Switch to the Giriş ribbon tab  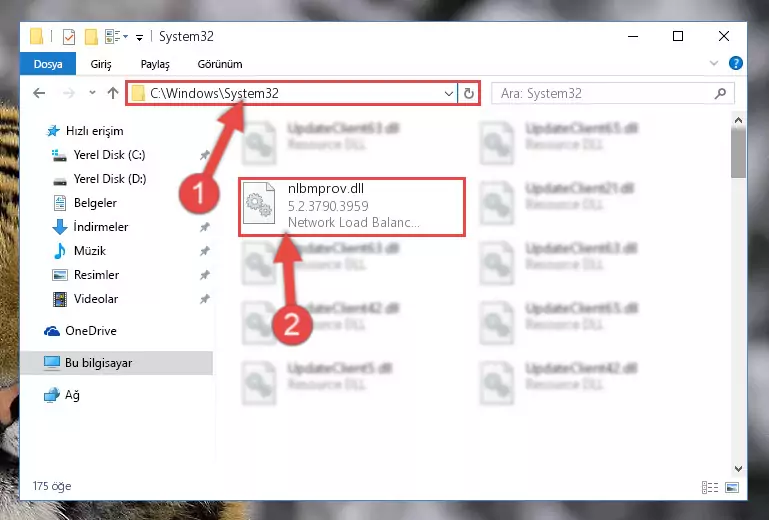pos(101,64)
